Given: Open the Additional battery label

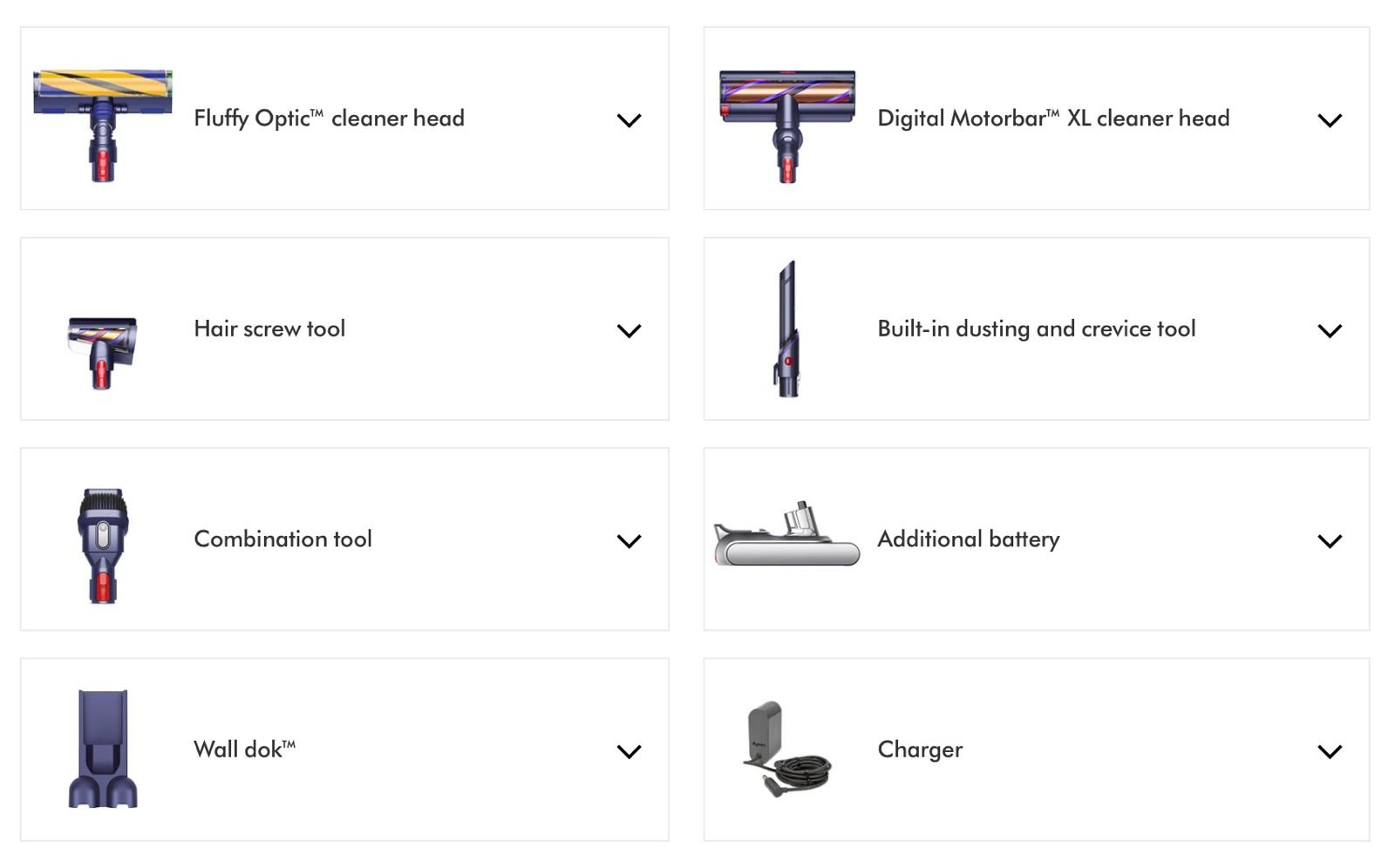Looking at the screenshot, I should pos(968,539).
